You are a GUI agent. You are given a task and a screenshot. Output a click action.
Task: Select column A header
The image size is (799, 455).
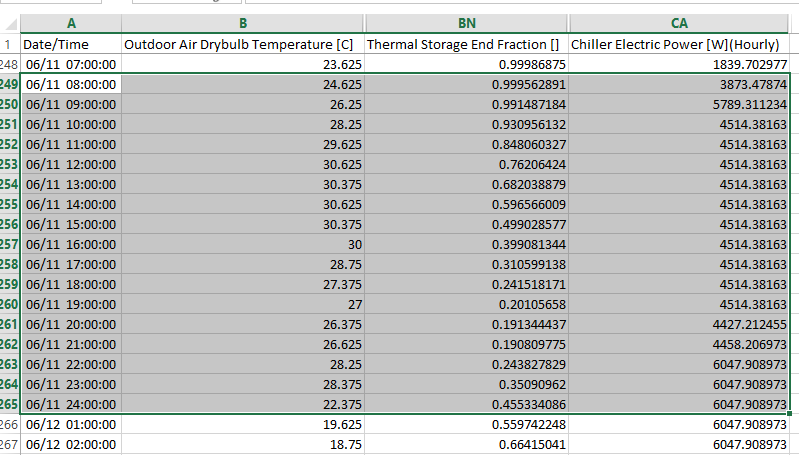tap(71, 23)
